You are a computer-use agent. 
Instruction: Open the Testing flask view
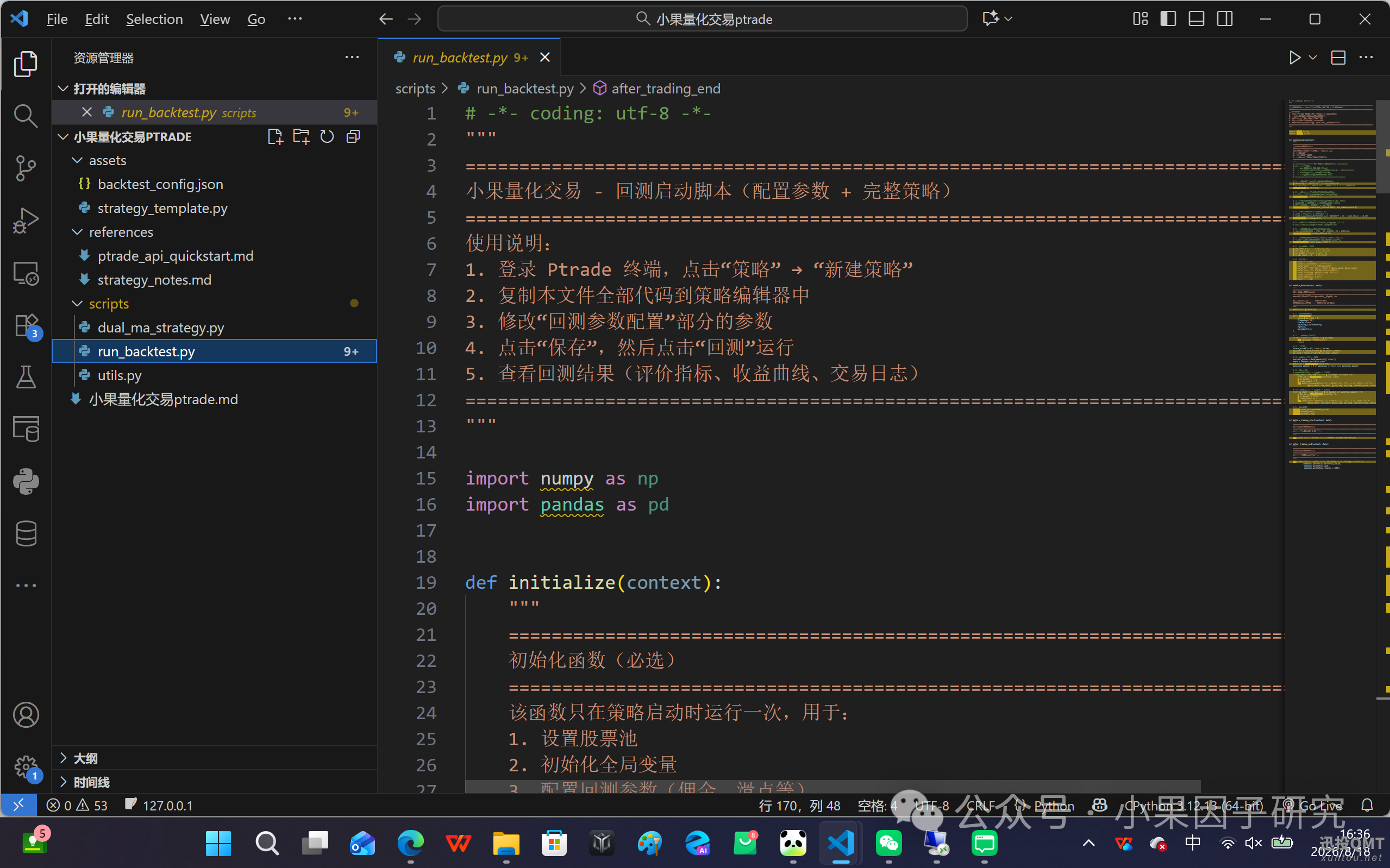(x=26, y=377)
